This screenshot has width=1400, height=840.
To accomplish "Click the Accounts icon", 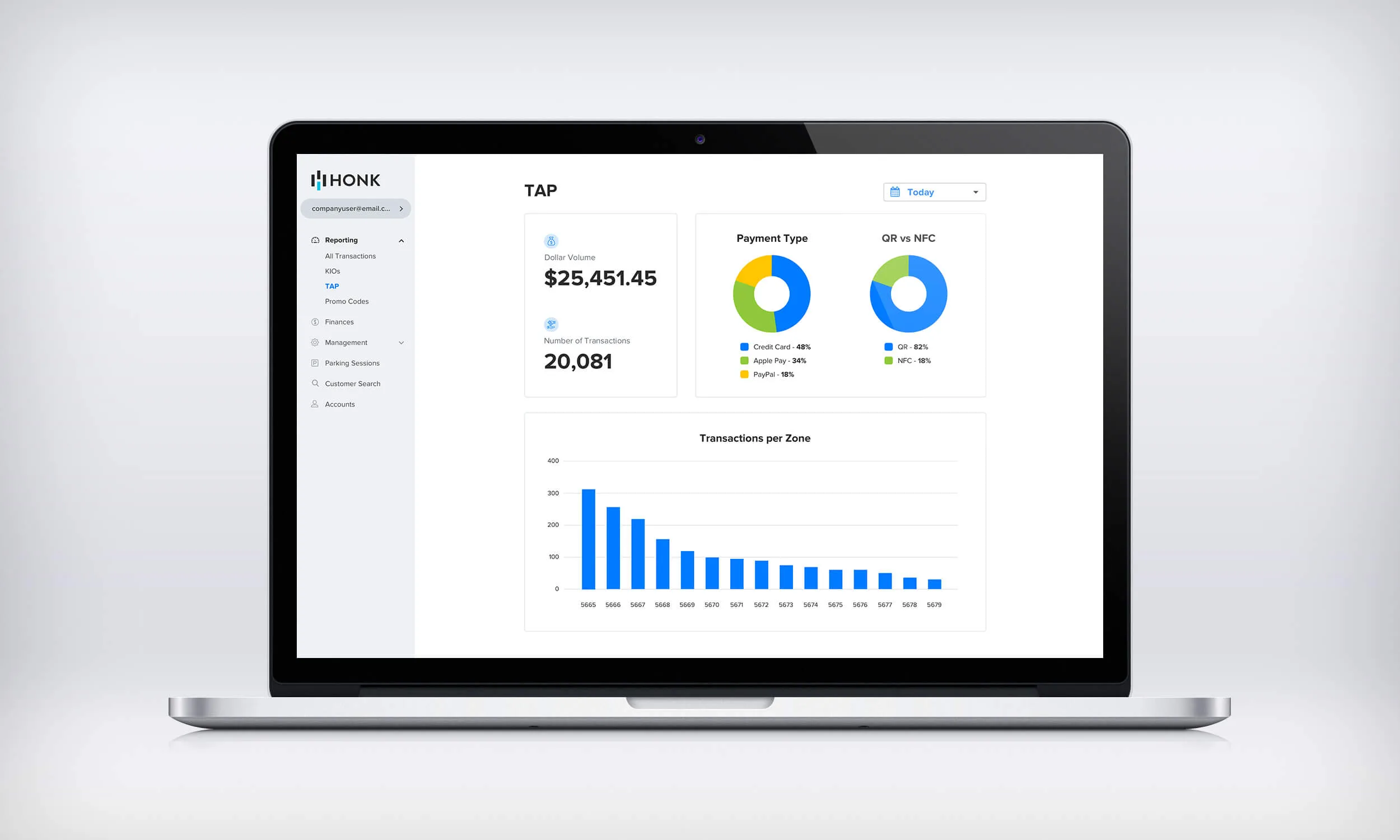I will (x=315, y=403).
